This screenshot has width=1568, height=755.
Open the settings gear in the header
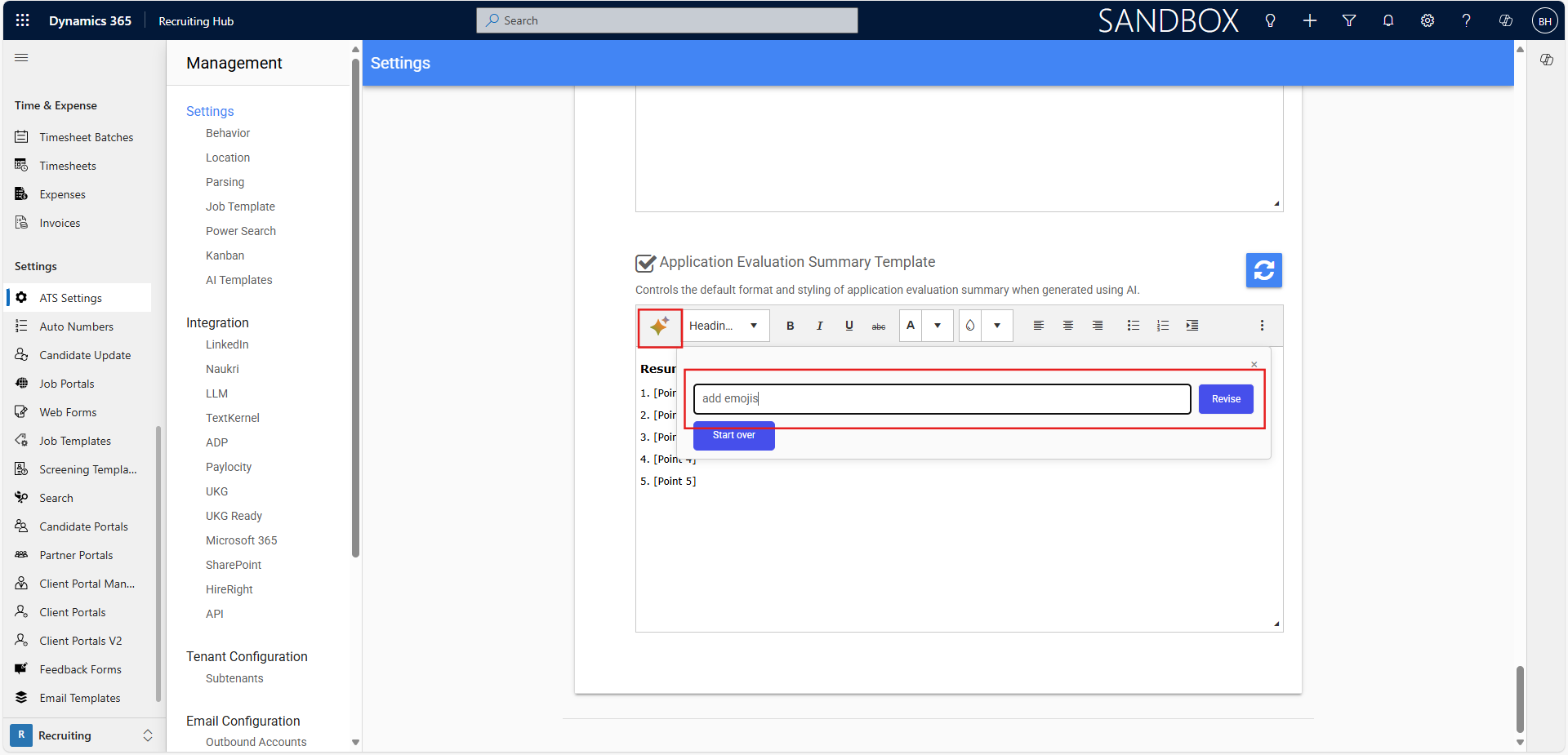(1427, 20)
